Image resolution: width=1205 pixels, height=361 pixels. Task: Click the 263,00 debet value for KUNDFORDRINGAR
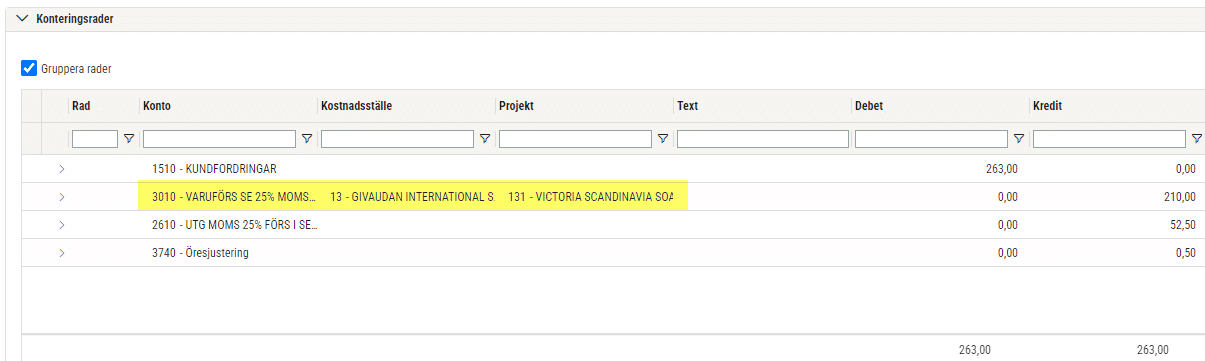(1001, 169)
